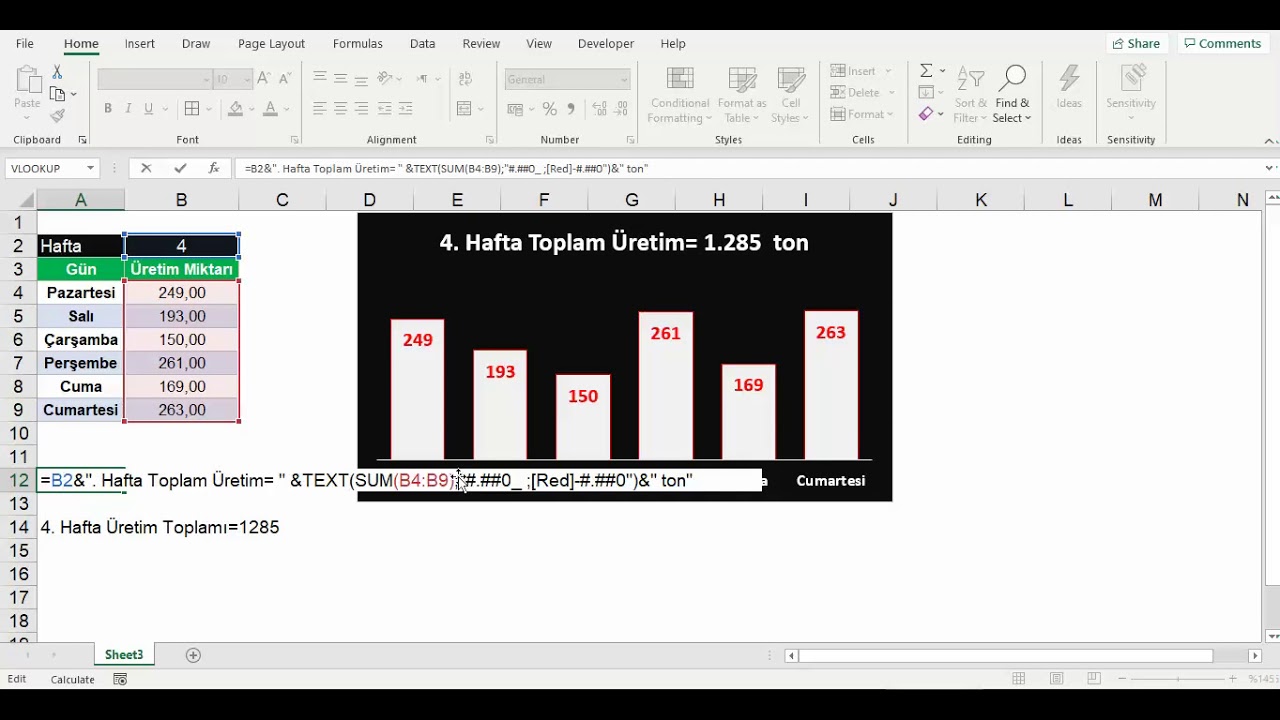
Task: Switch to the Developer tab
Action: click(606, 44)
